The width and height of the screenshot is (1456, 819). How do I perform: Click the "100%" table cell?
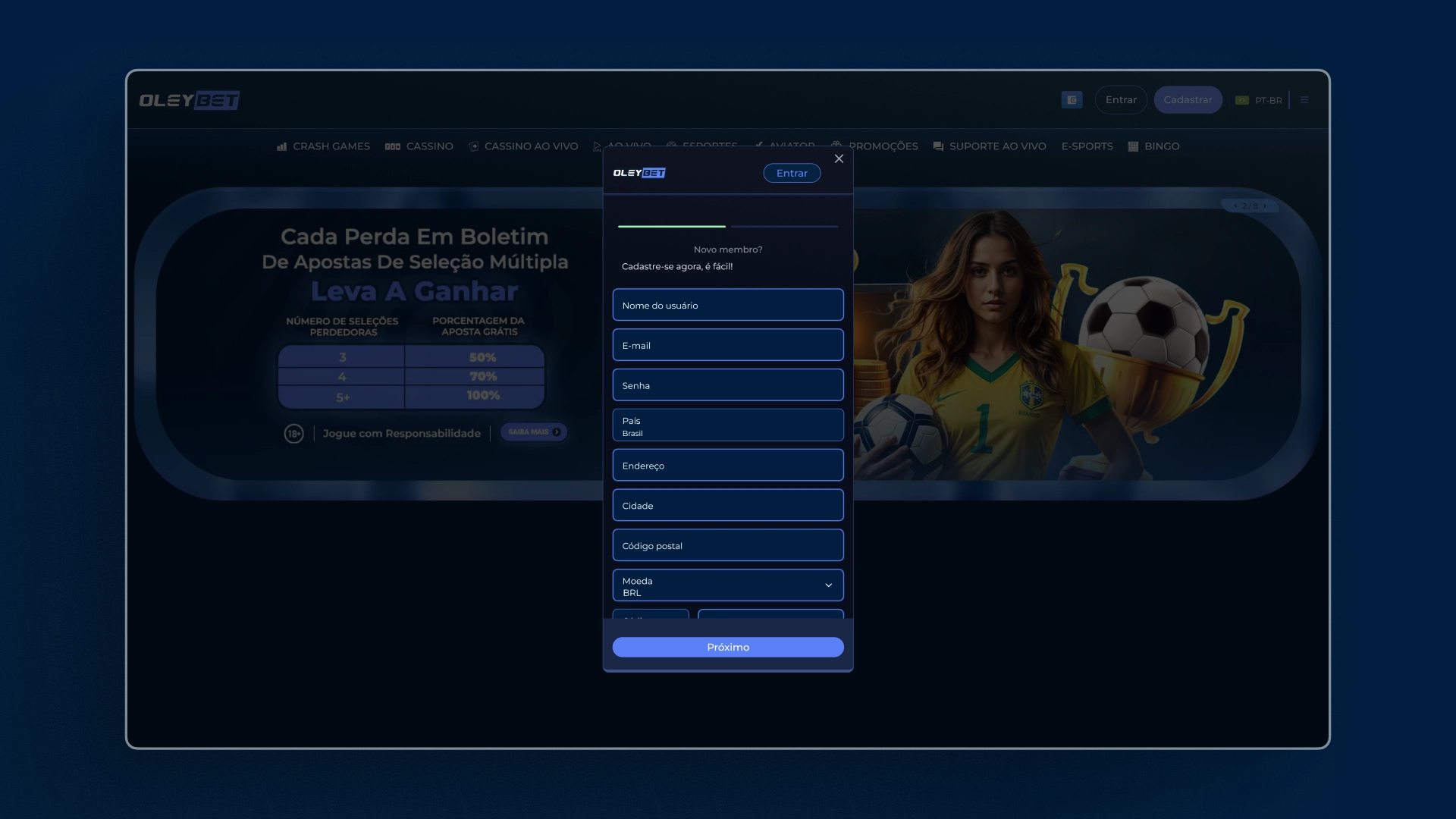tap(482, 396)
